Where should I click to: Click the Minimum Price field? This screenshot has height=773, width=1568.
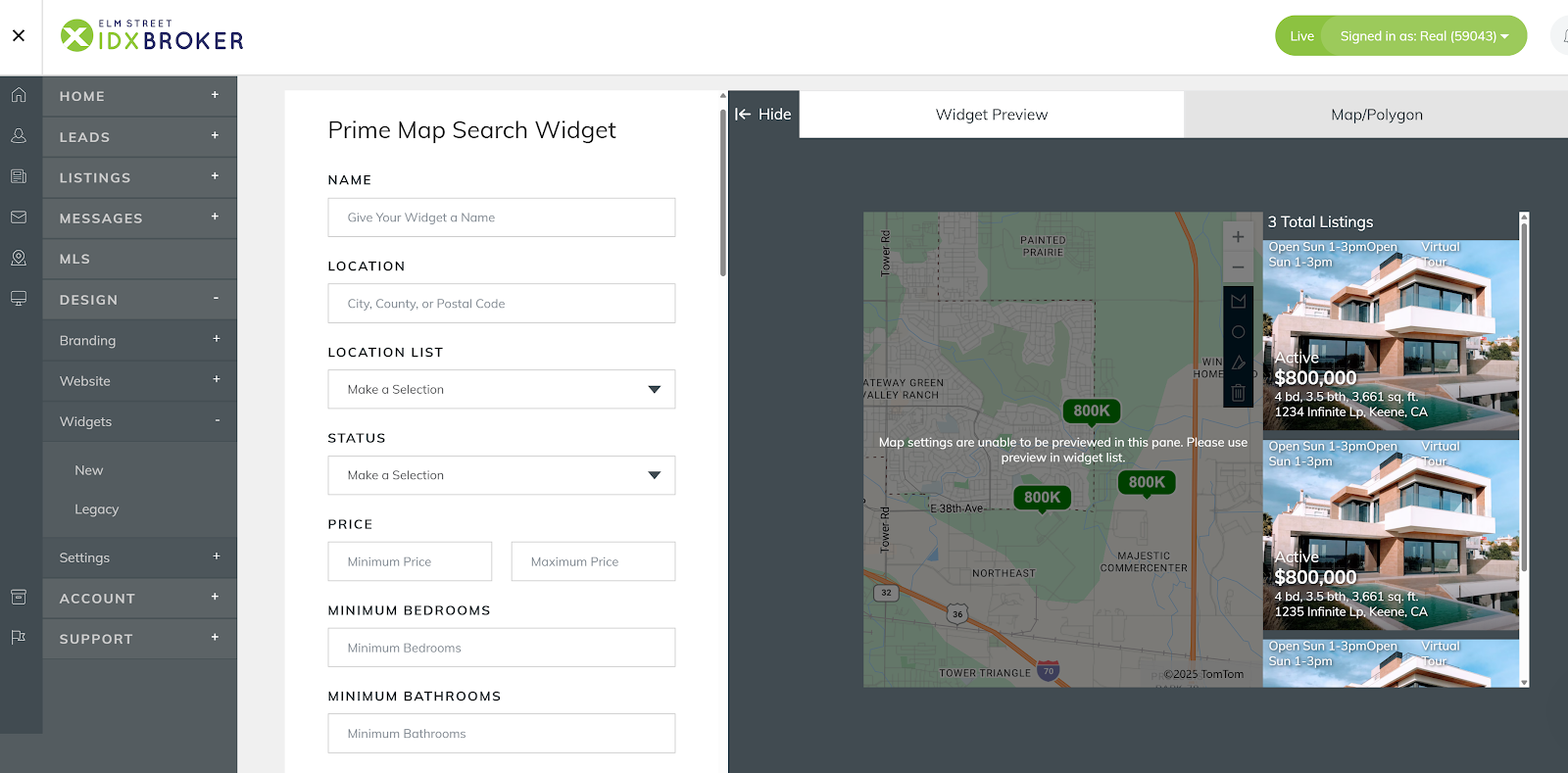(x=410, y=561)
